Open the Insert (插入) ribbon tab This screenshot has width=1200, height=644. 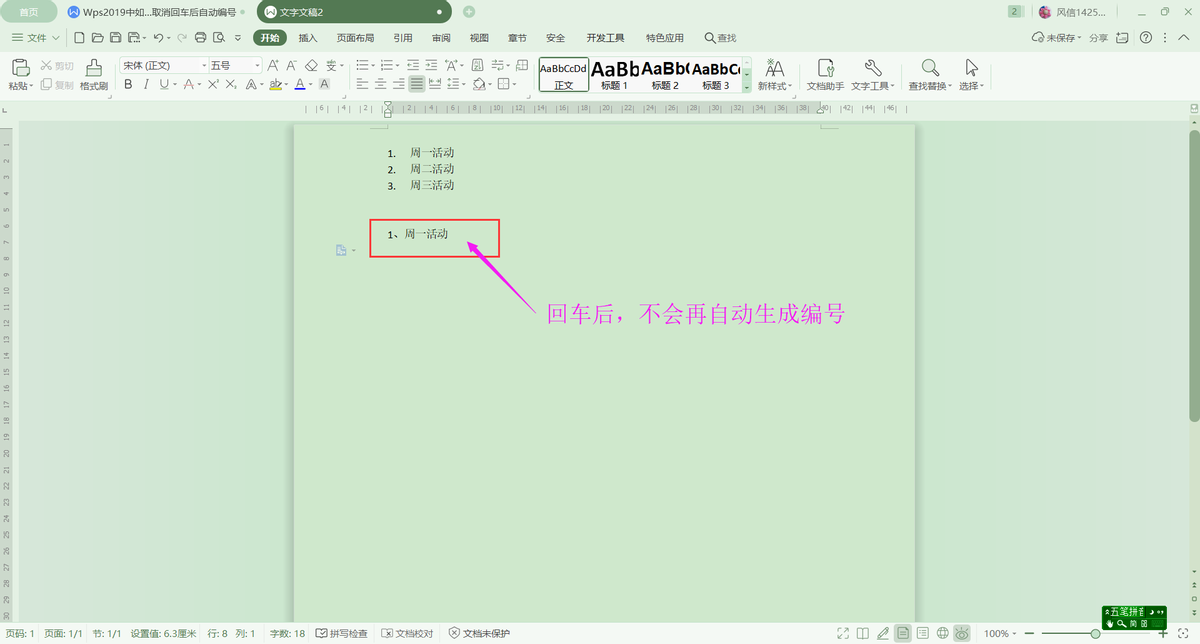(x=308, y=38)
